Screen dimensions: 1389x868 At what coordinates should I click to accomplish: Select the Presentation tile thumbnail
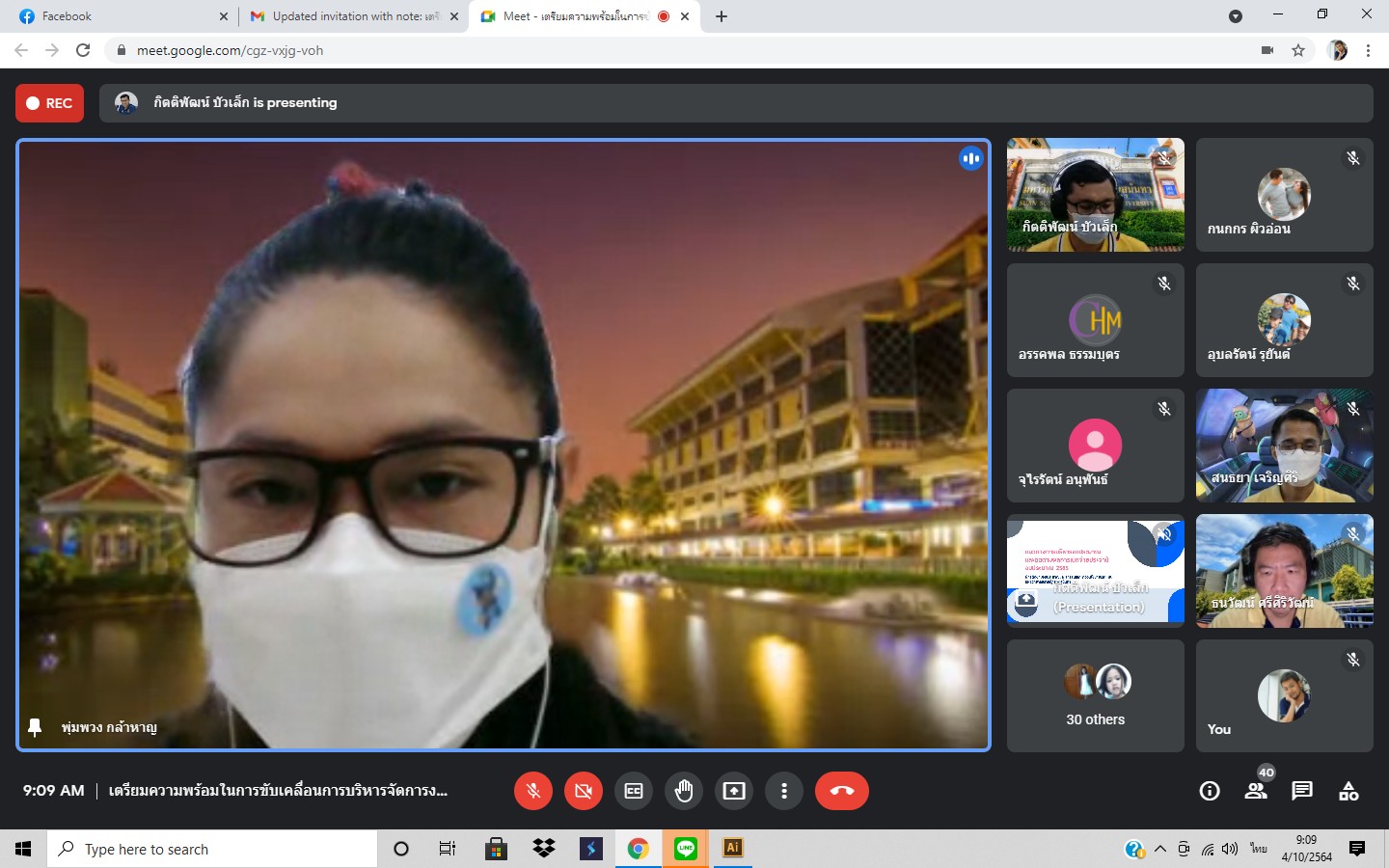[1095, 570]
